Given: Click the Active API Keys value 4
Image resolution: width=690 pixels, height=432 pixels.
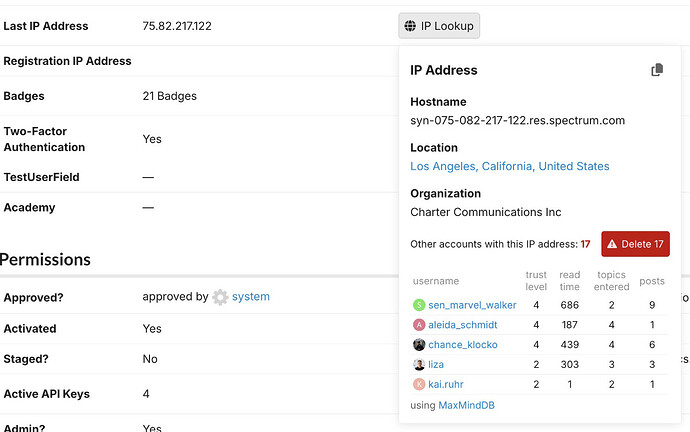Looking at the screenshot, I should (x=146, y=394).
